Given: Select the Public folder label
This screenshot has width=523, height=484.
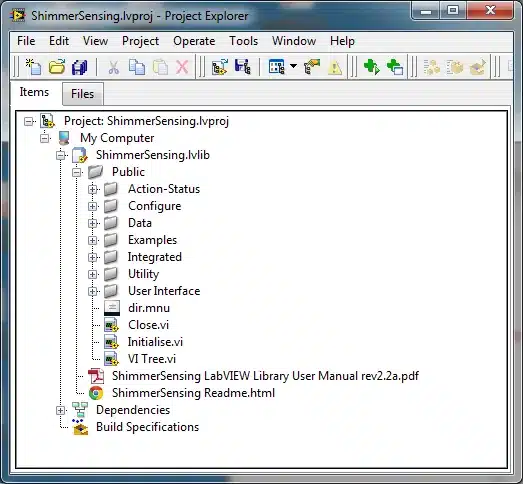Looking at the screenshot, I should coord(128,172).
